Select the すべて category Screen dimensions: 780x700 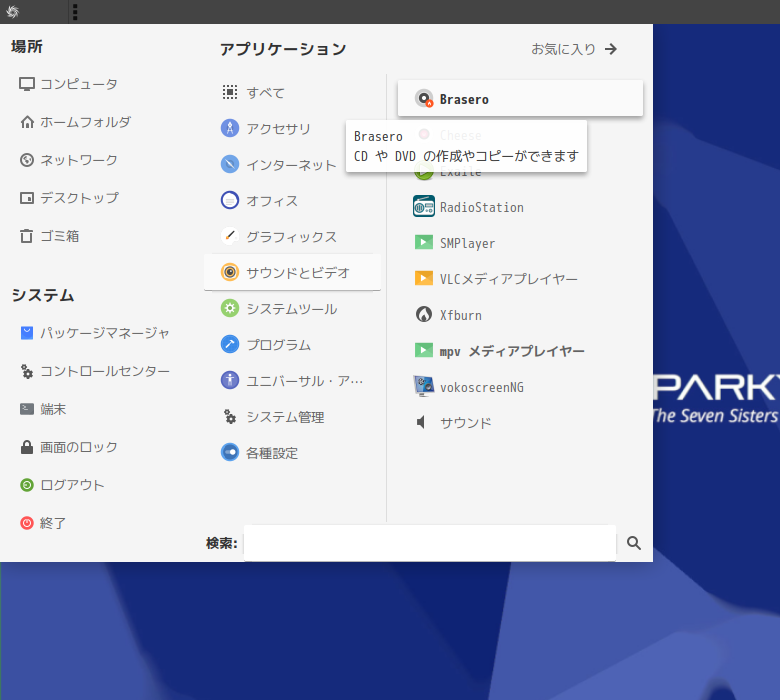(292, 93)
